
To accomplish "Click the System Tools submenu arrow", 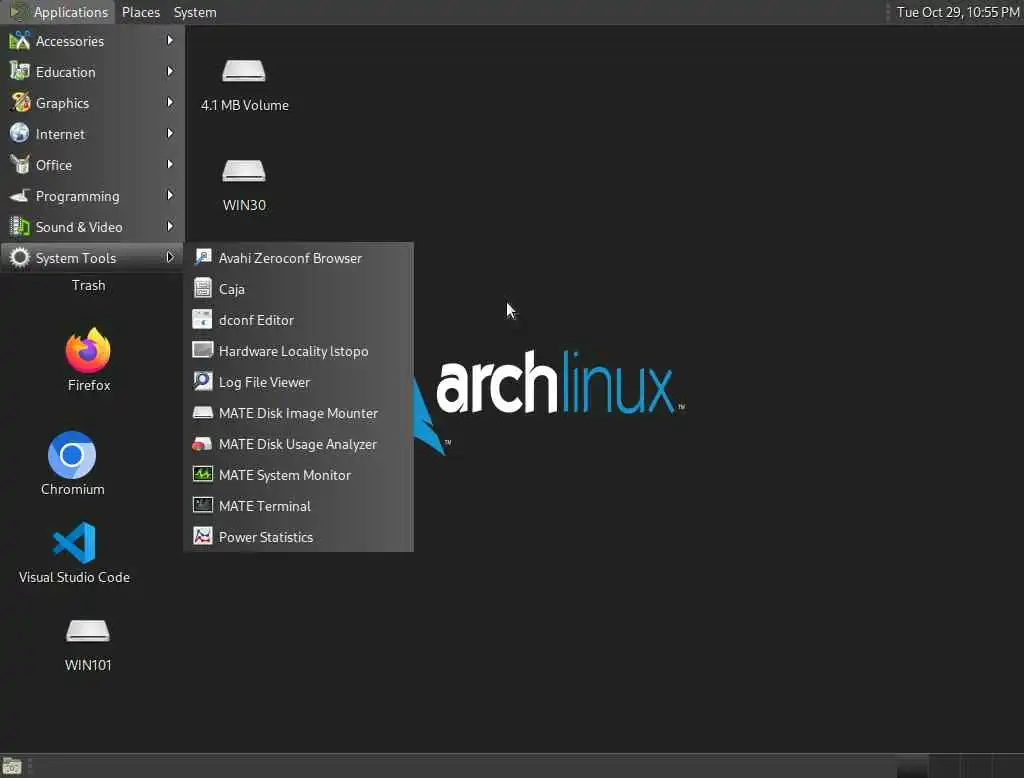I will click(170, 257).
